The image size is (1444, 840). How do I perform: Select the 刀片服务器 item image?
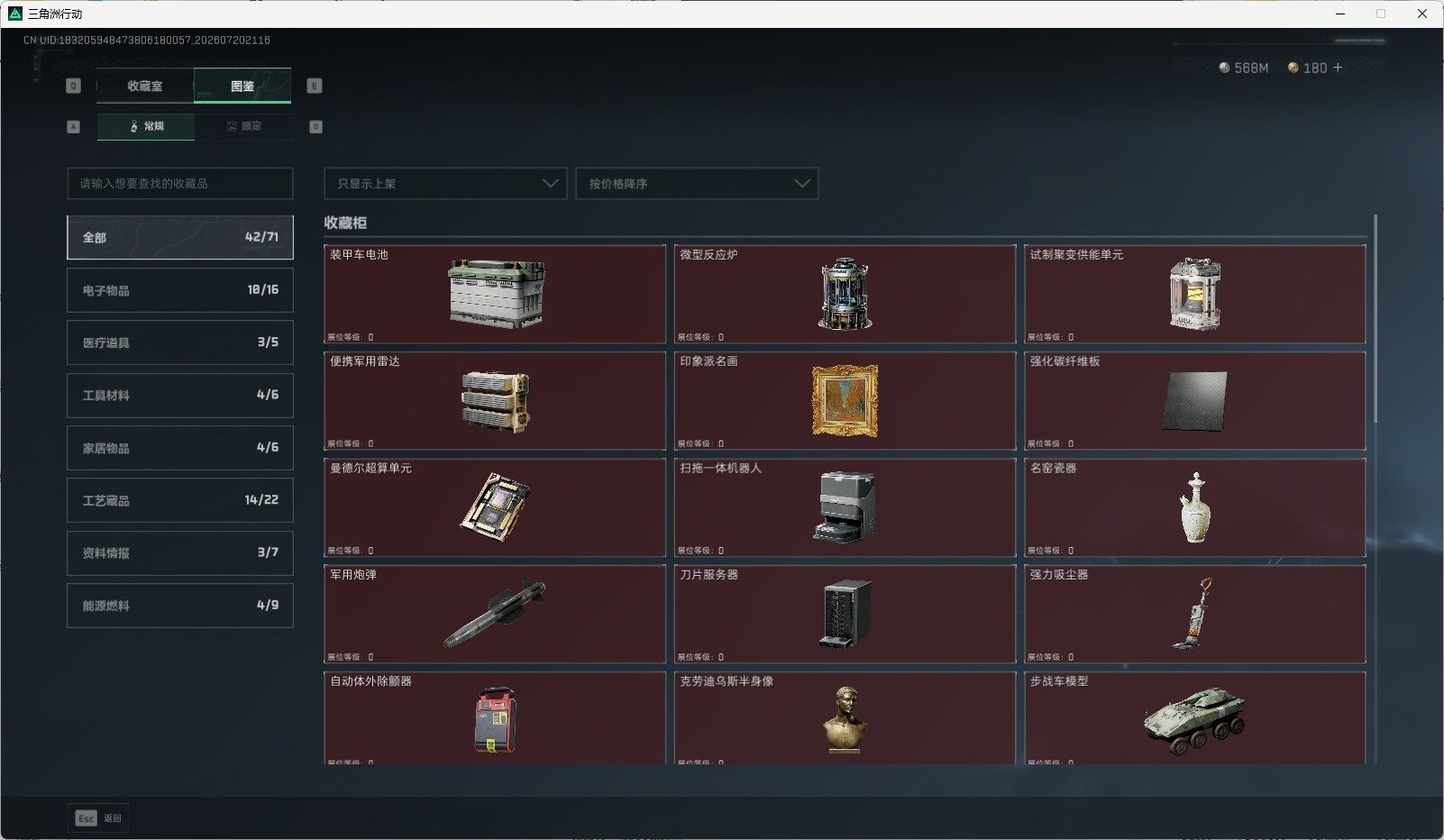click(x=845, y=614)
